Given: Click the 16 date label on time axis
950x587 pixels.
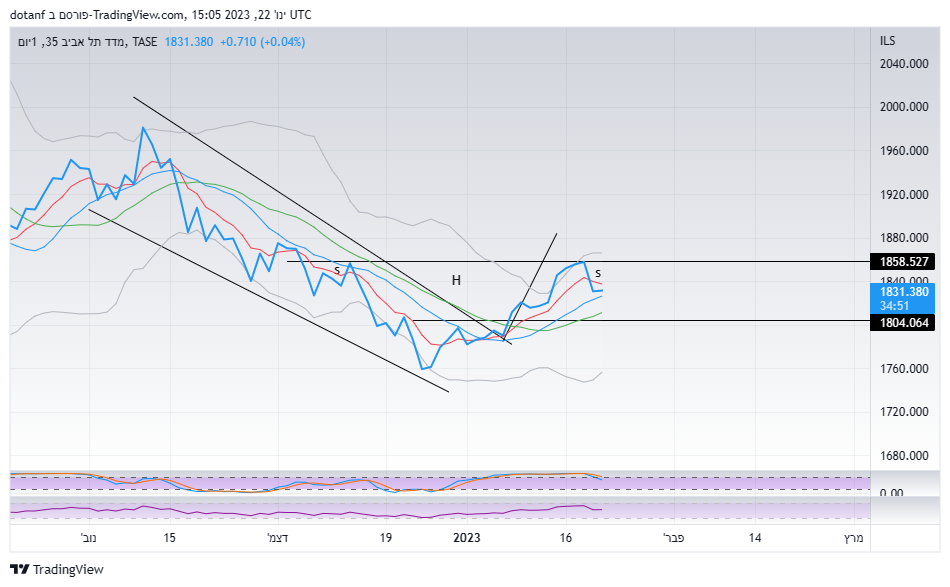Looking at the screenshot, I should coord(565,538).
